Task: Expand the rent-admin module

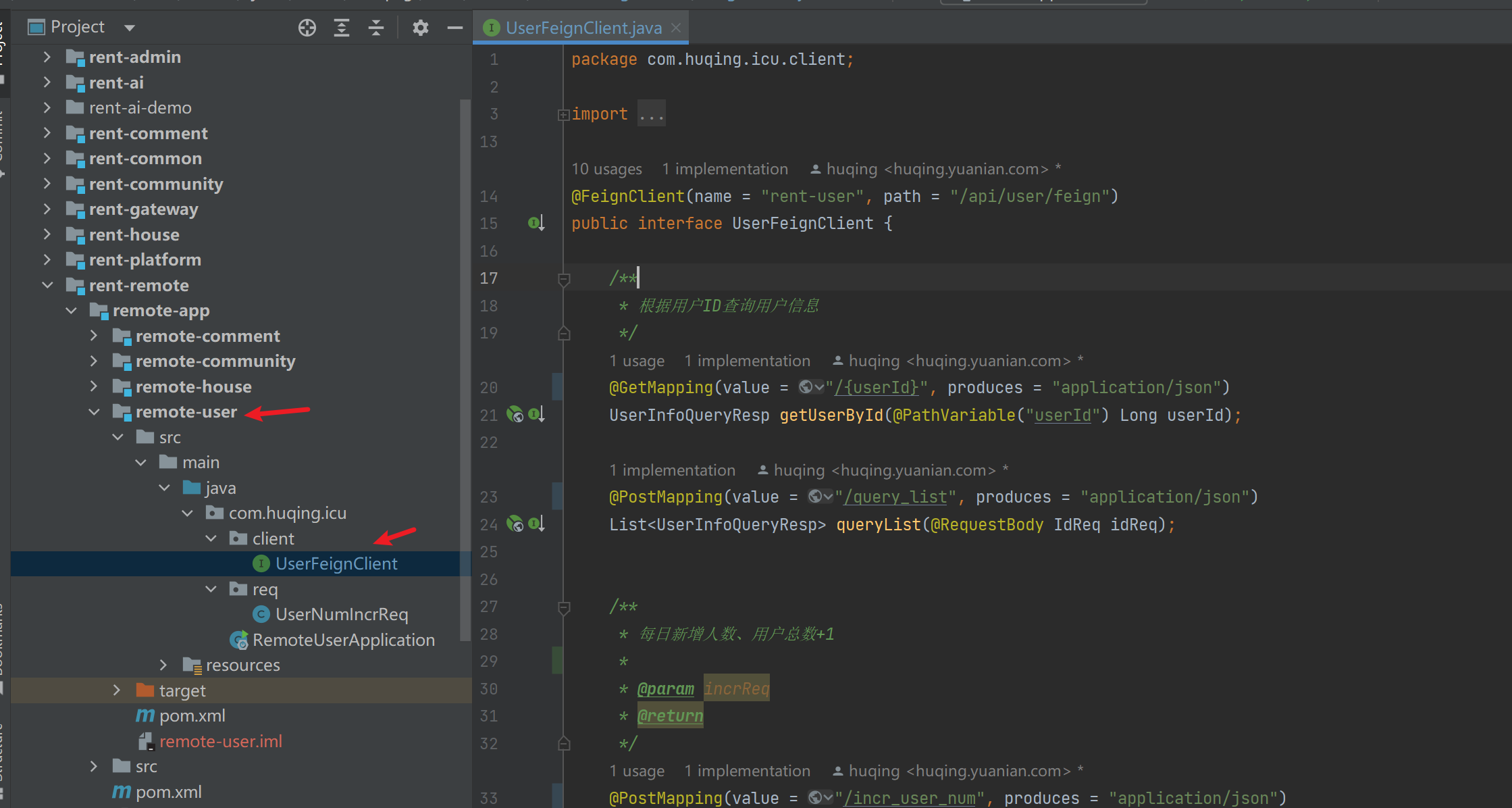Action: [x=47, y=57]
